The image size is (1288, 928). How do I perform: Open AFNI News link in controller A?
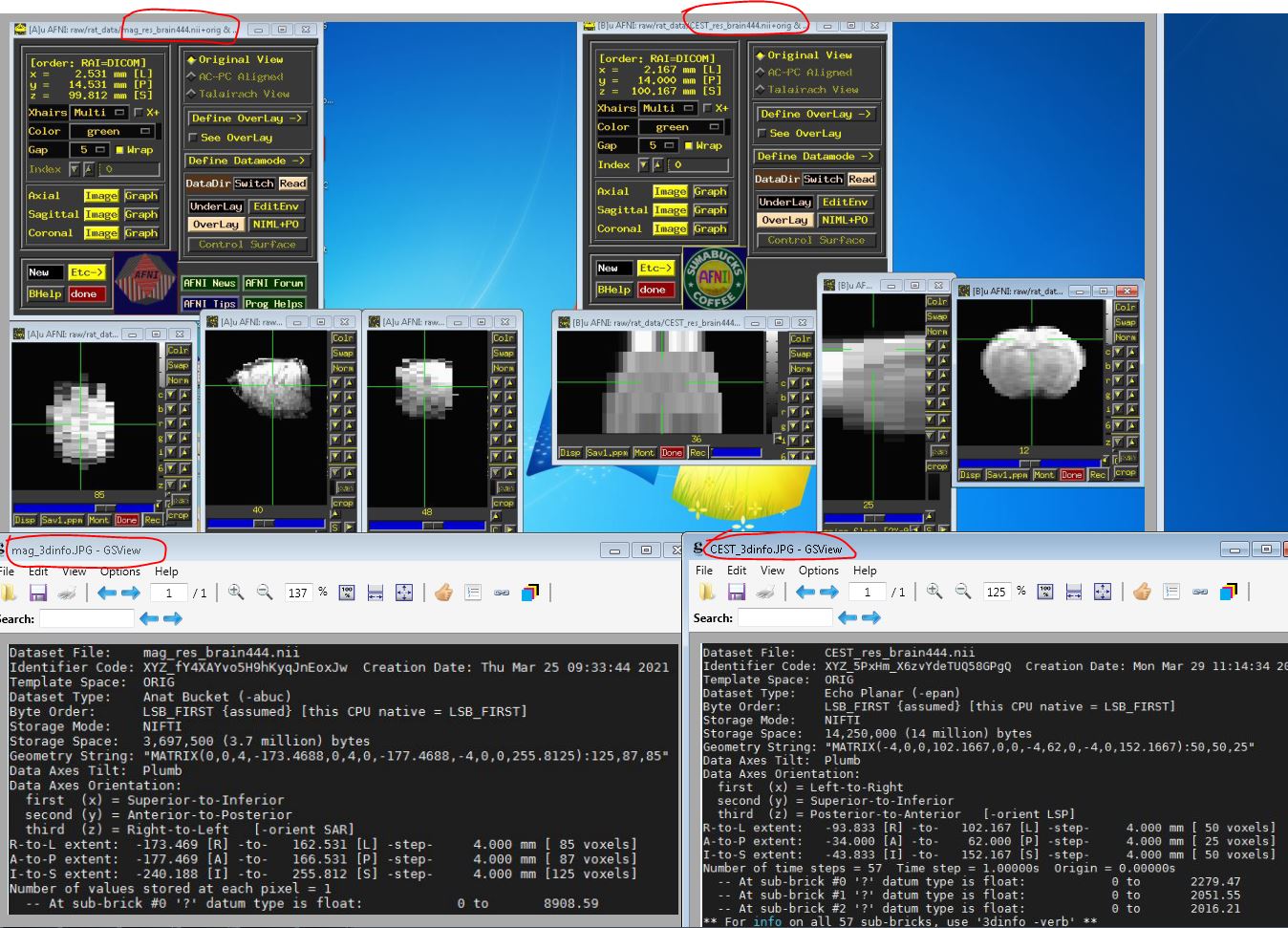pyautogui.click(x=209, y=284)
